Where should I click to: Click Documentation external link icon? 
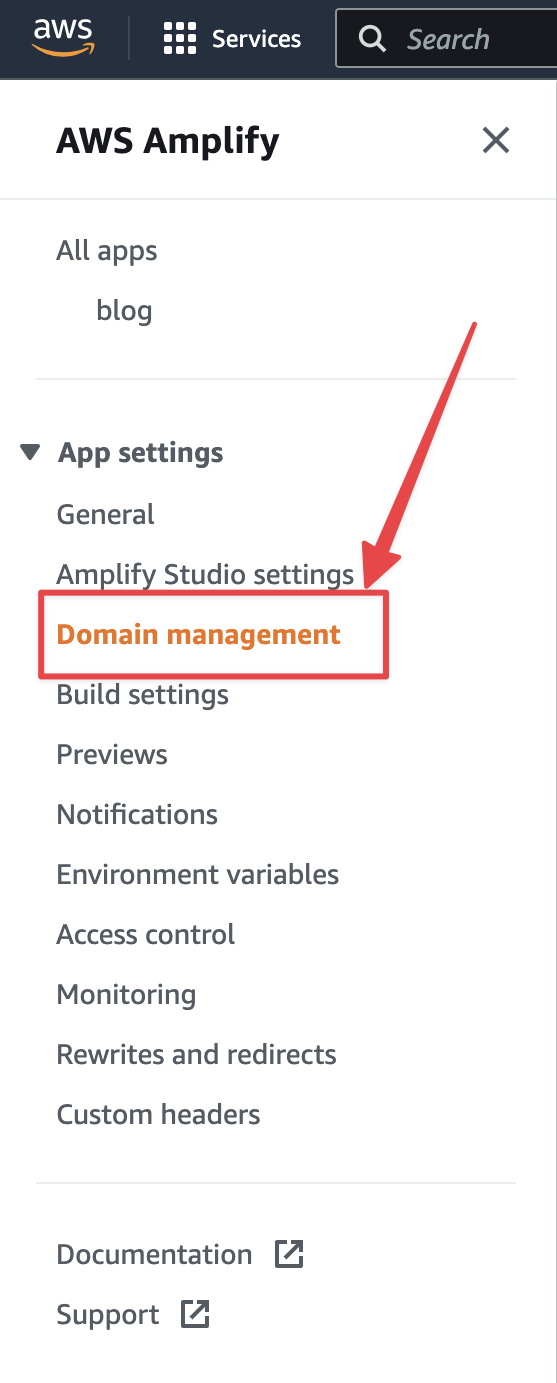[x=289, y=1254]
